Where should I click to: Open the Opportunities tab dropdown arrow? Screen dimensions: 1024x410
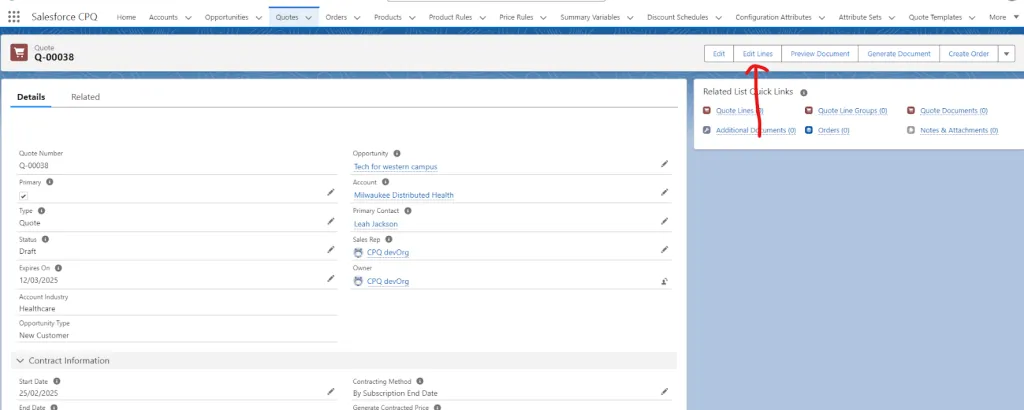click(x=259, y=18)
